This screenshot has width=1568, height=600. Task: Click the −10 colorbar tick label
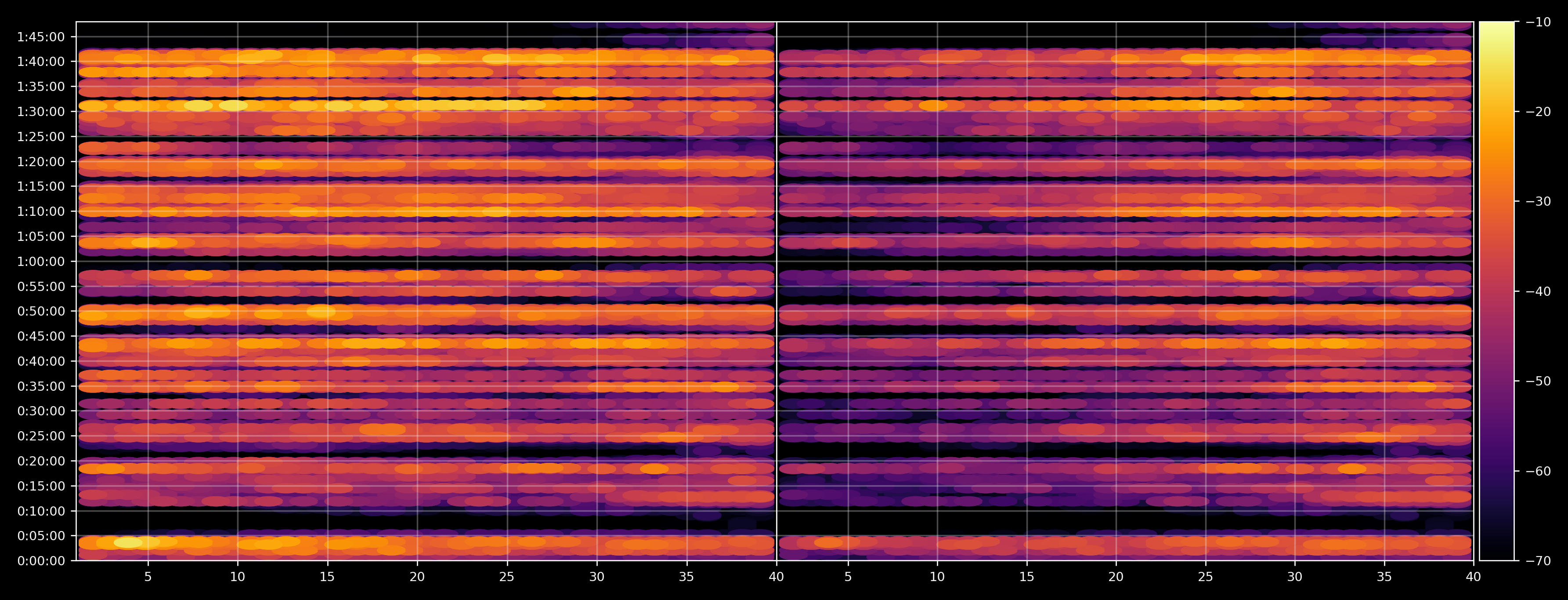pos(1538,22)
